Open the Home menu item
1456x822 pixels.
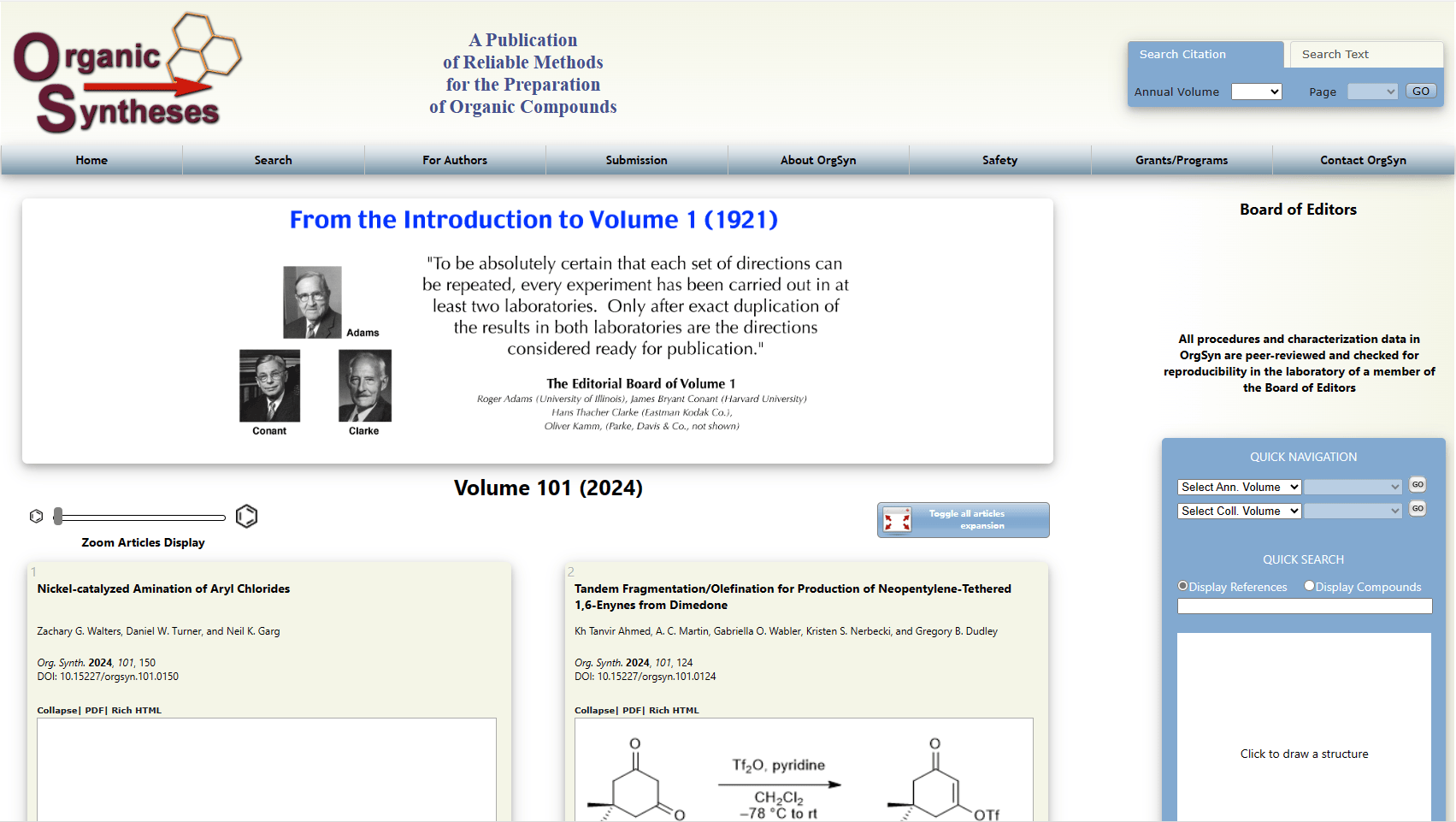[x=91, y=160]
